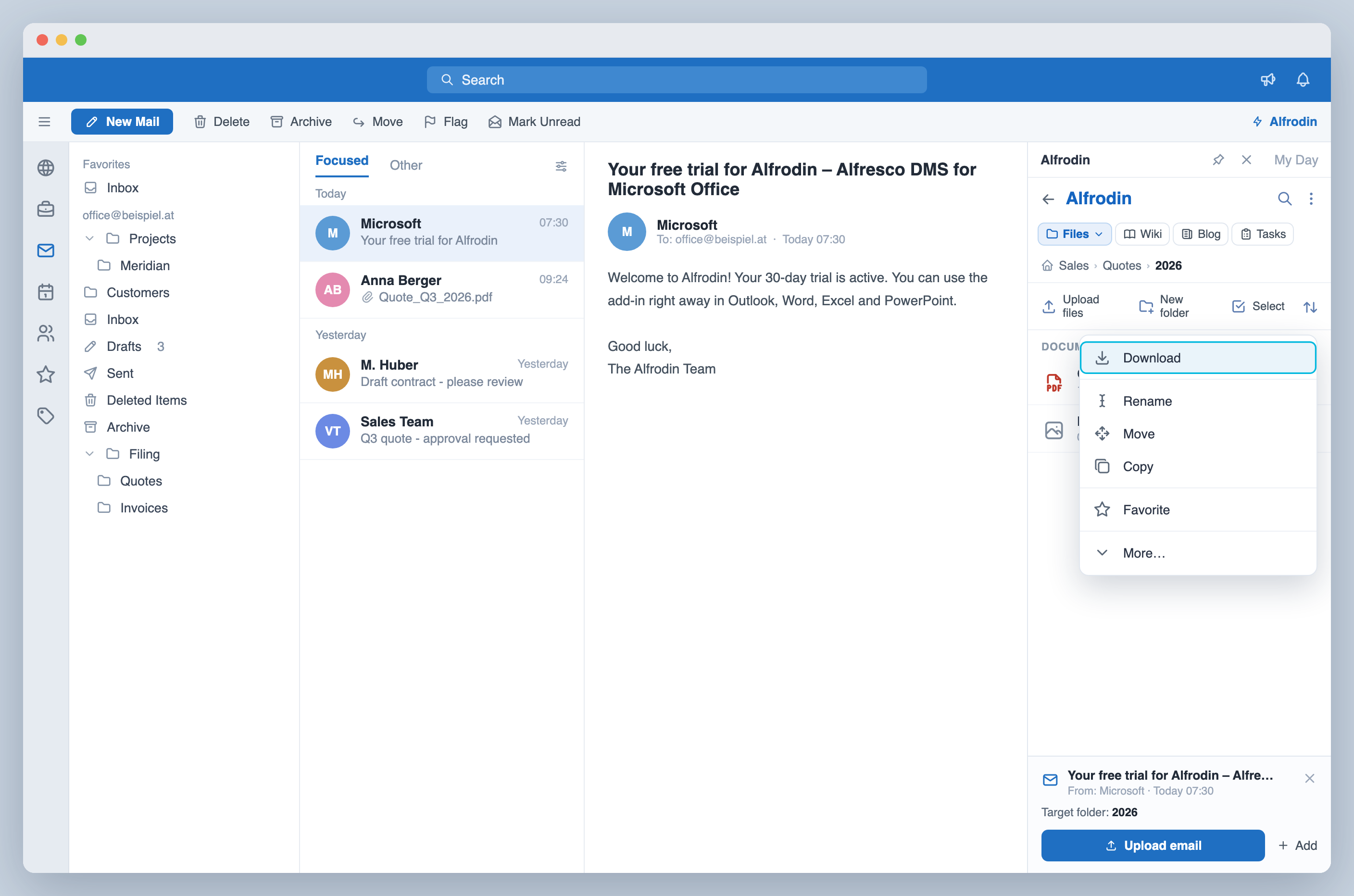Viewport: 1354px width, 896px height.
Task: Click Upload files in Alfrodin panel
Action: pyautogui.click(x=1070, y=306)
